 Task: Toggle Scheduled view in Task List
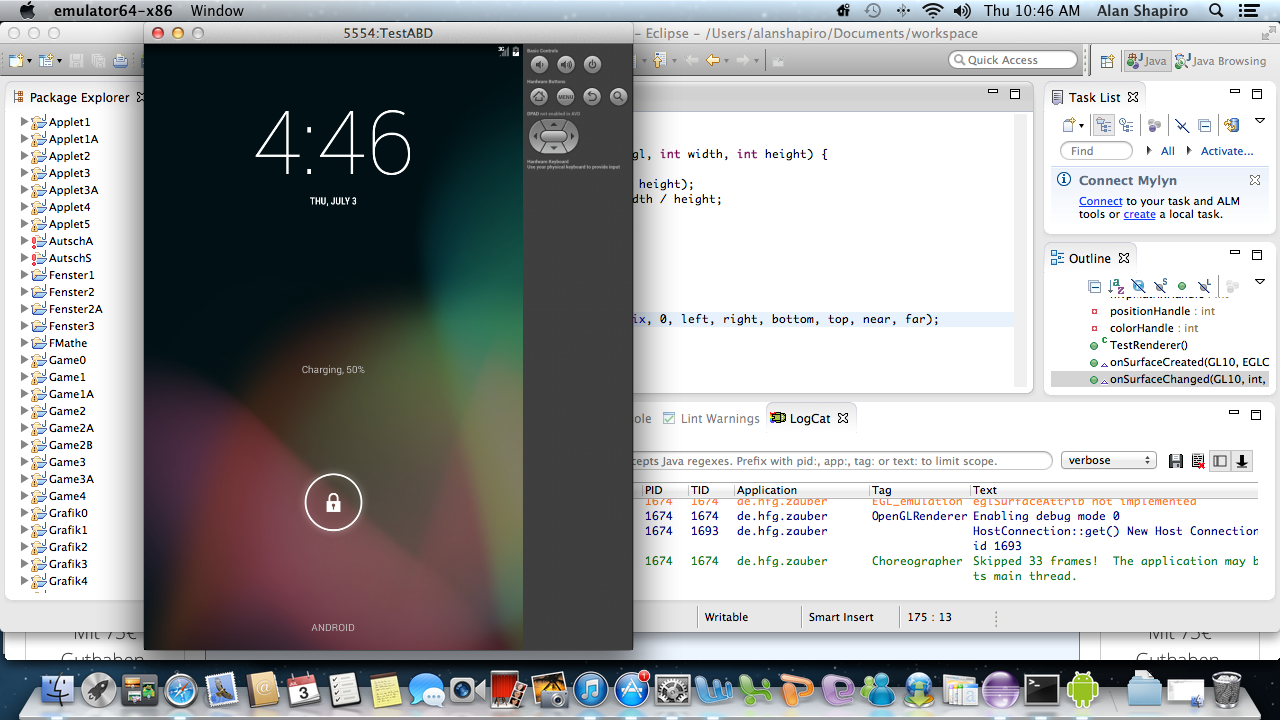[1127, 125]
